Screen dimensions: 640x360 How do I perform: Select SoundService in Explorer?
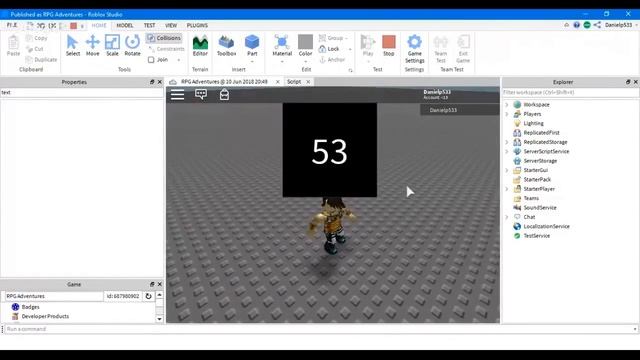pos(540,208)
